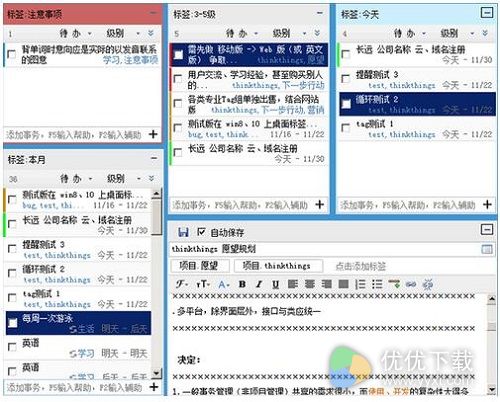Toggle bold formatting in the editor toolbar
Viewport: 500px width, 402px height.
click(x=242, y=284)
